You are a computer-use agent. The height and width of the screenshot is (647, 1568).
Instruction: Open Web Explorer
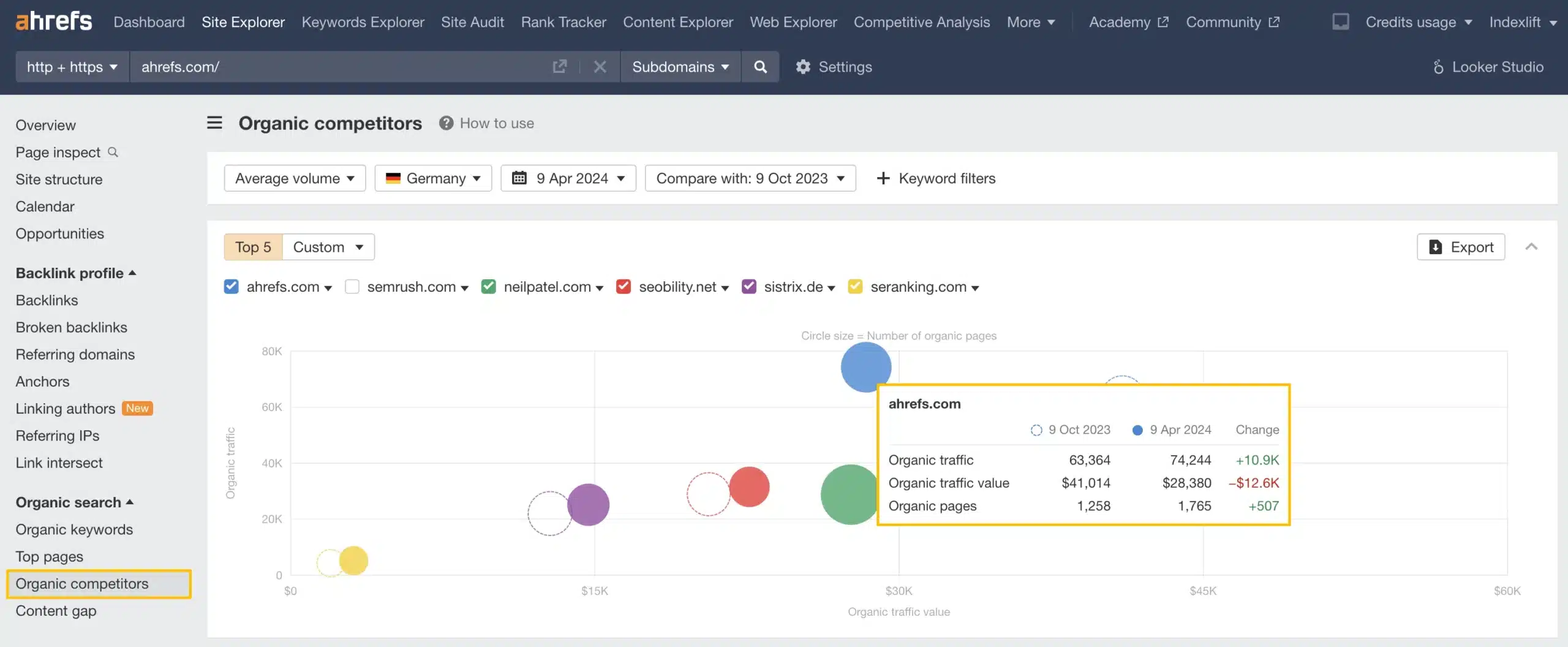coord(793,22)
